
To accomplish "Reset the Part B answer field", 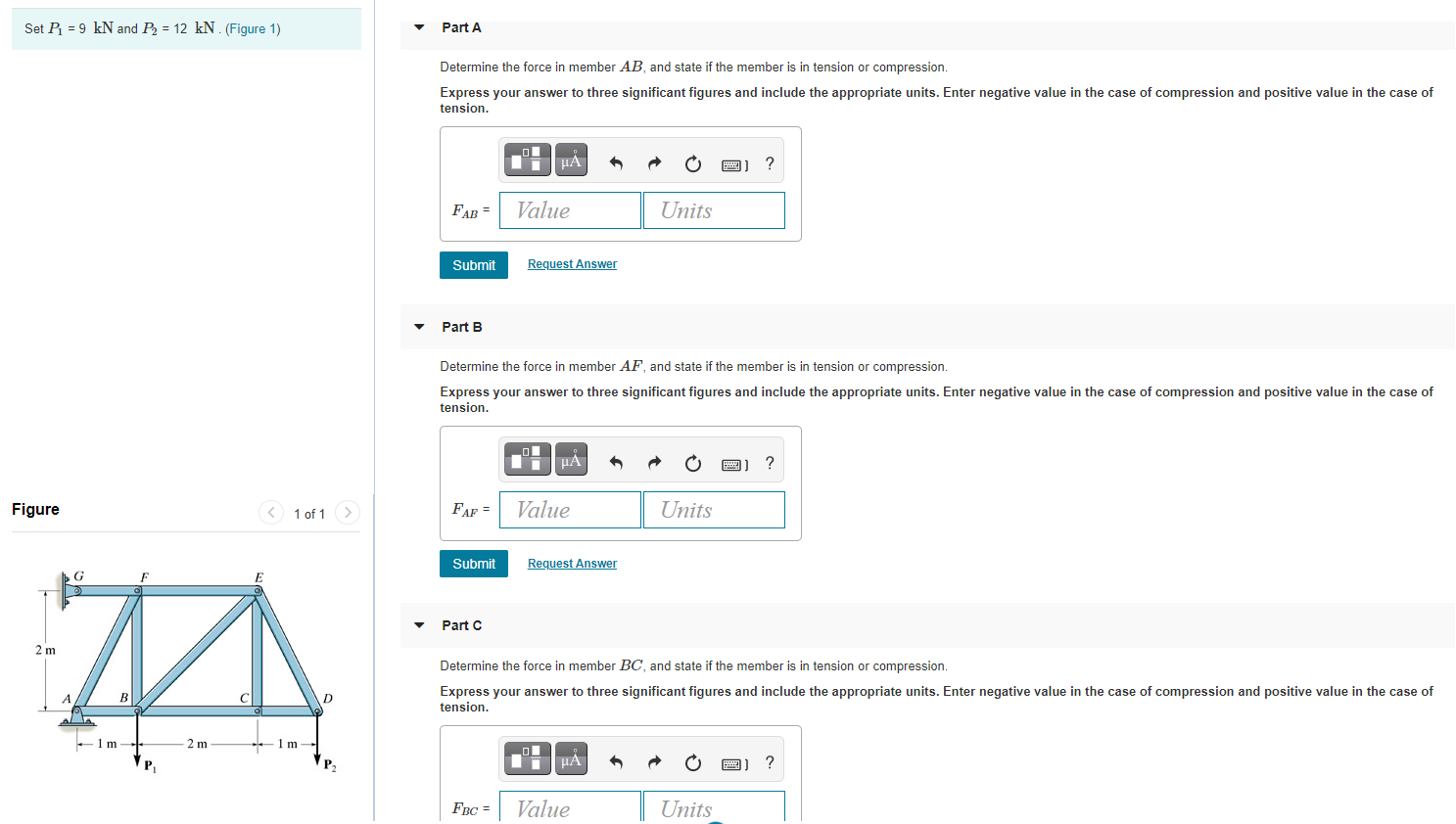I will 693,463.
